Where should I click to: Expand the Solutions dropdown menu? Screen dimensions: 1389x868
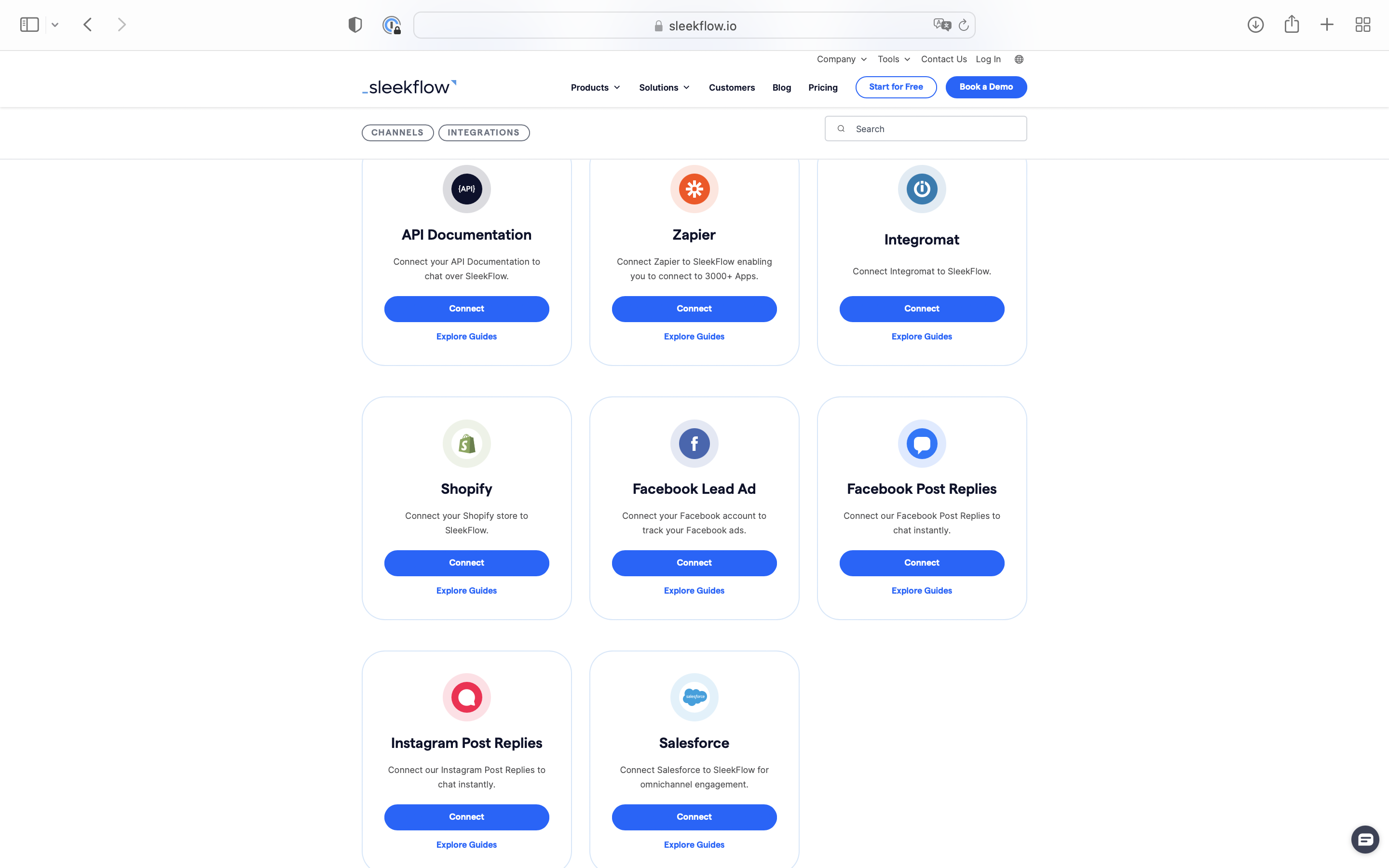663,87
